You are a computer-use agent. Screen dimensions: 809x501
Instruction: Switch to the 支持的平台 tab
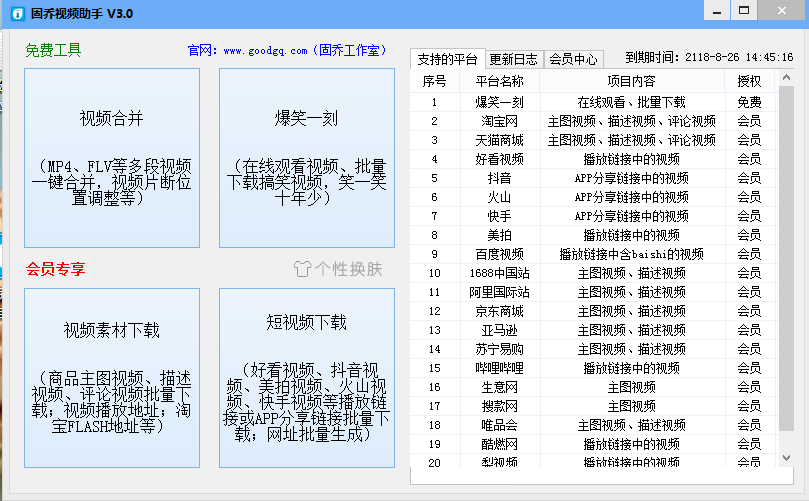click(x=447, y=59)
